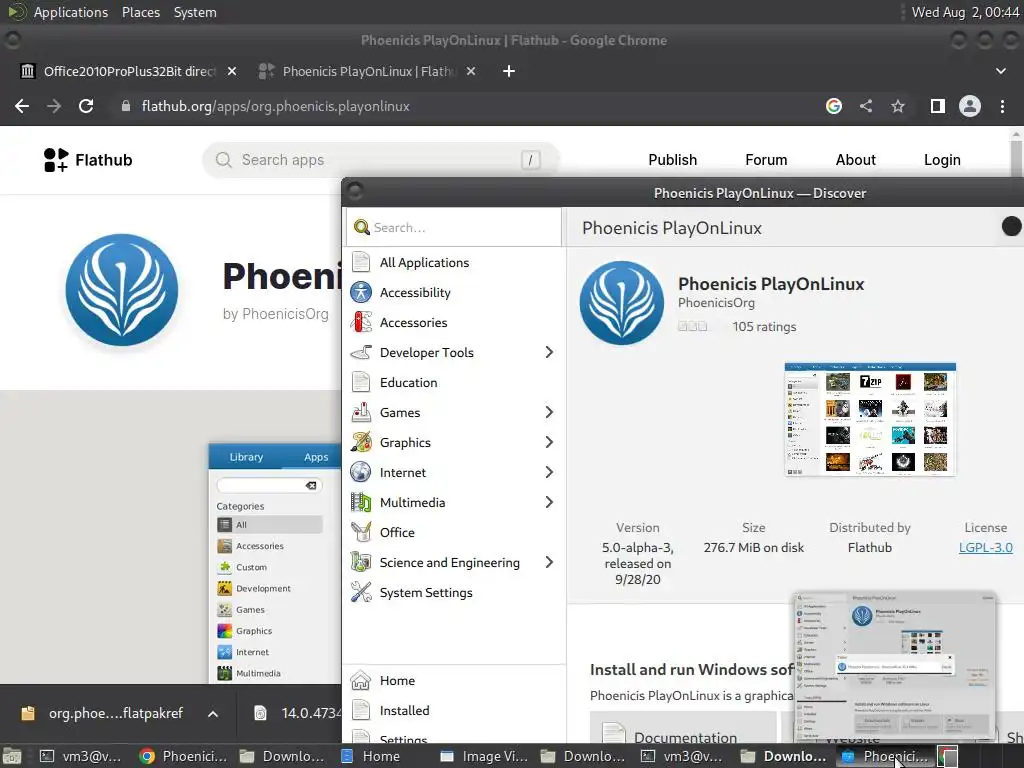Switch to Home file manager taskbar window

point(370,756)
